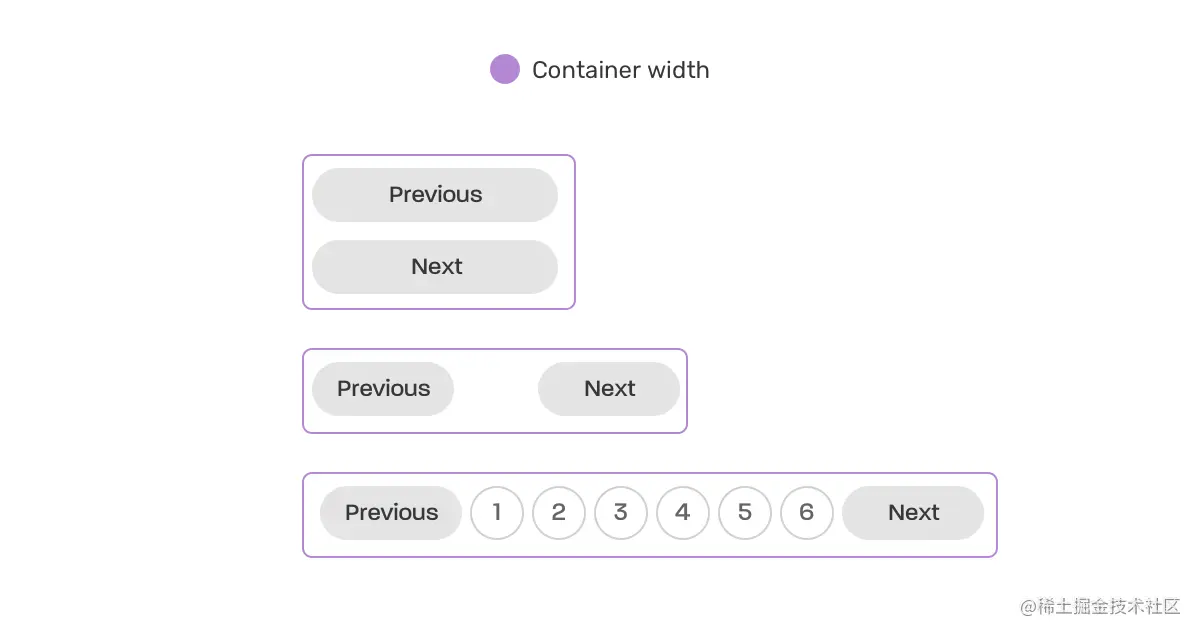Click the Container width legend label
Viewport: 1200px width, 636px height.
[621, 70]
